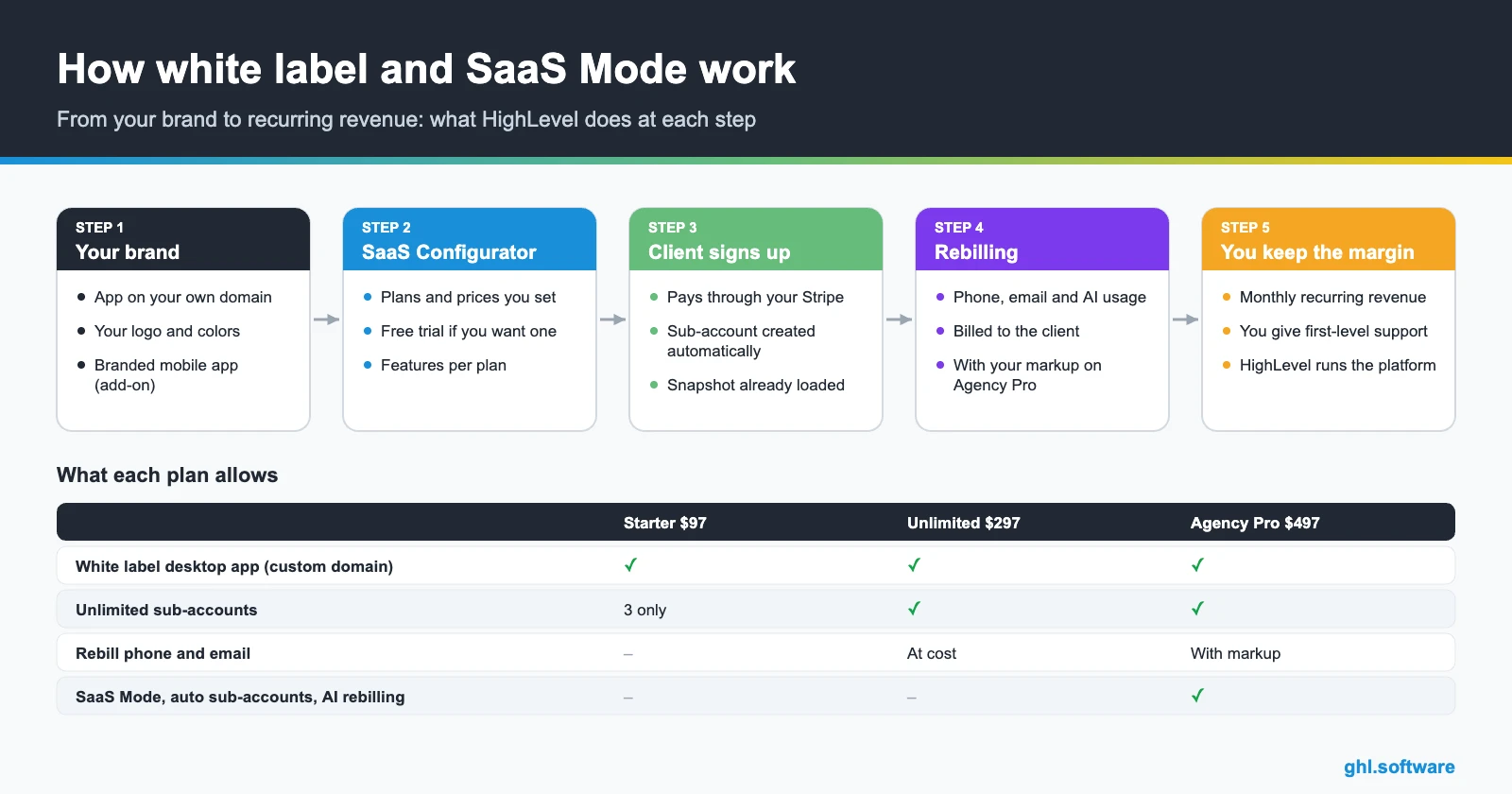Click 'Free trial if you want one'
Screen dimensions: 1512x794
point(469,331)
